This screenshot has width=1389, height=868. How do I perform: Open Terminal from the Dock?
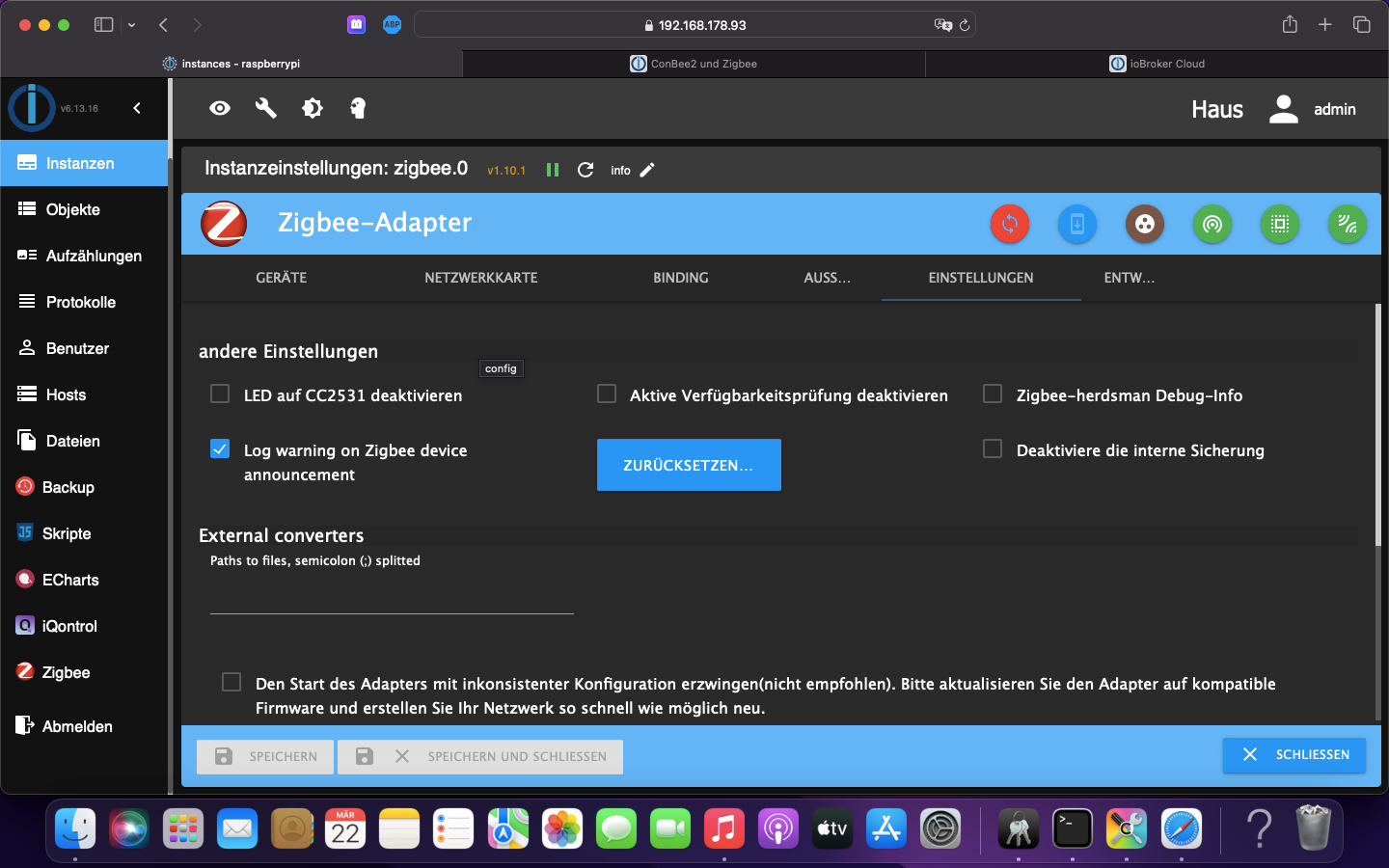point(1073,827)
